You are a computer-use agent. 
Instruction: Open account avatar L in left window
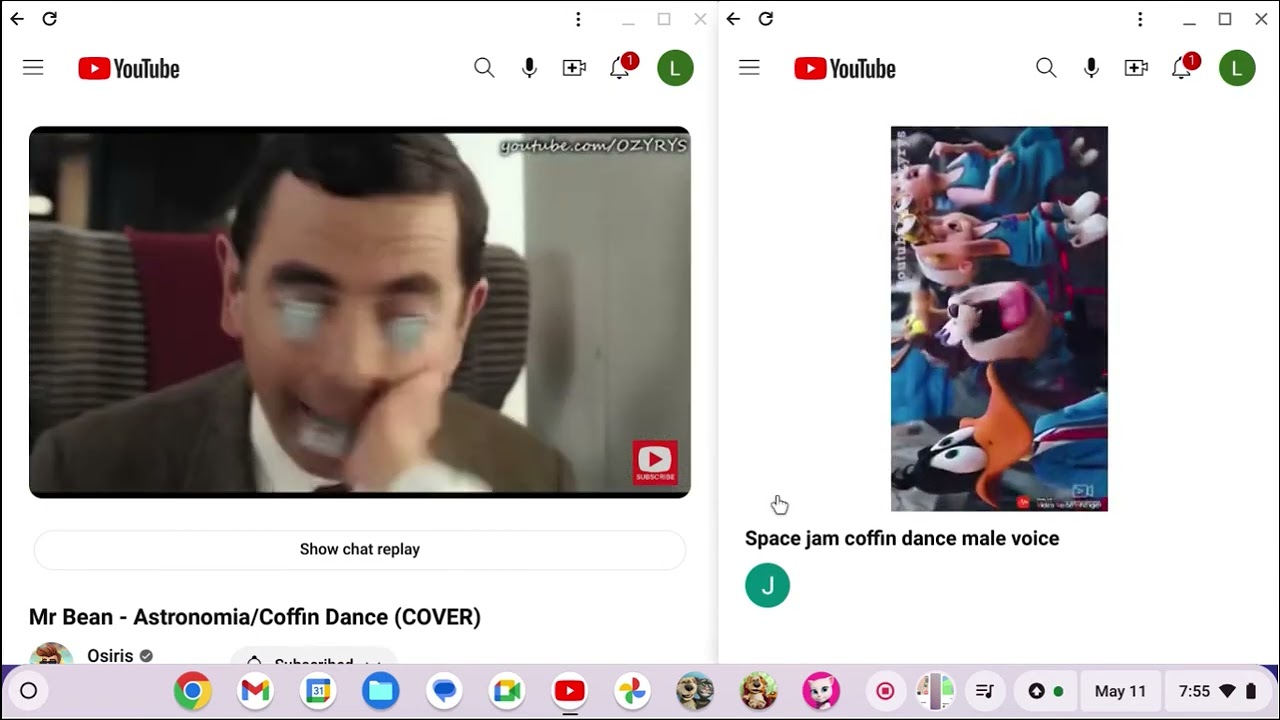point(675,68)
